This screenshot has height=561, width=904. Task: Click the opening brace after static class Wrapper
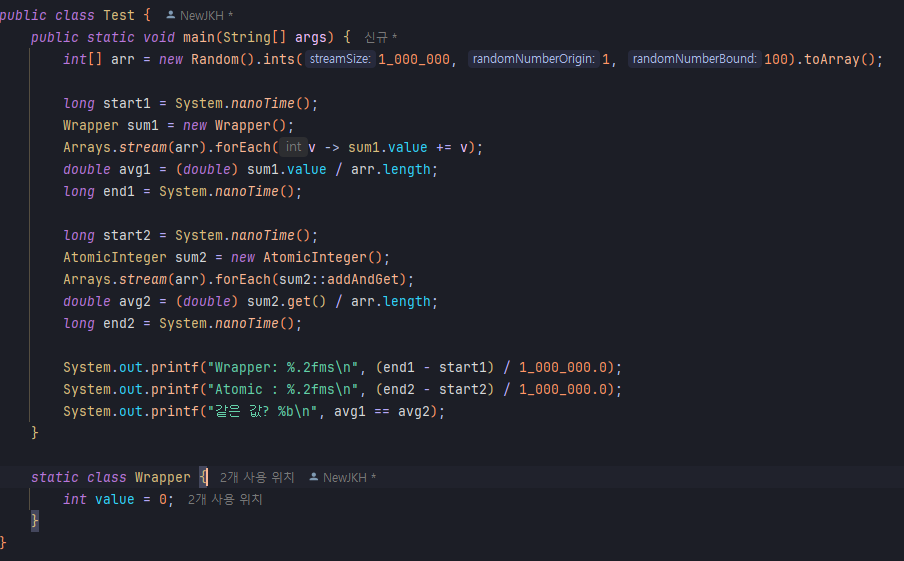pyautogui.click(x=203, y=477)
